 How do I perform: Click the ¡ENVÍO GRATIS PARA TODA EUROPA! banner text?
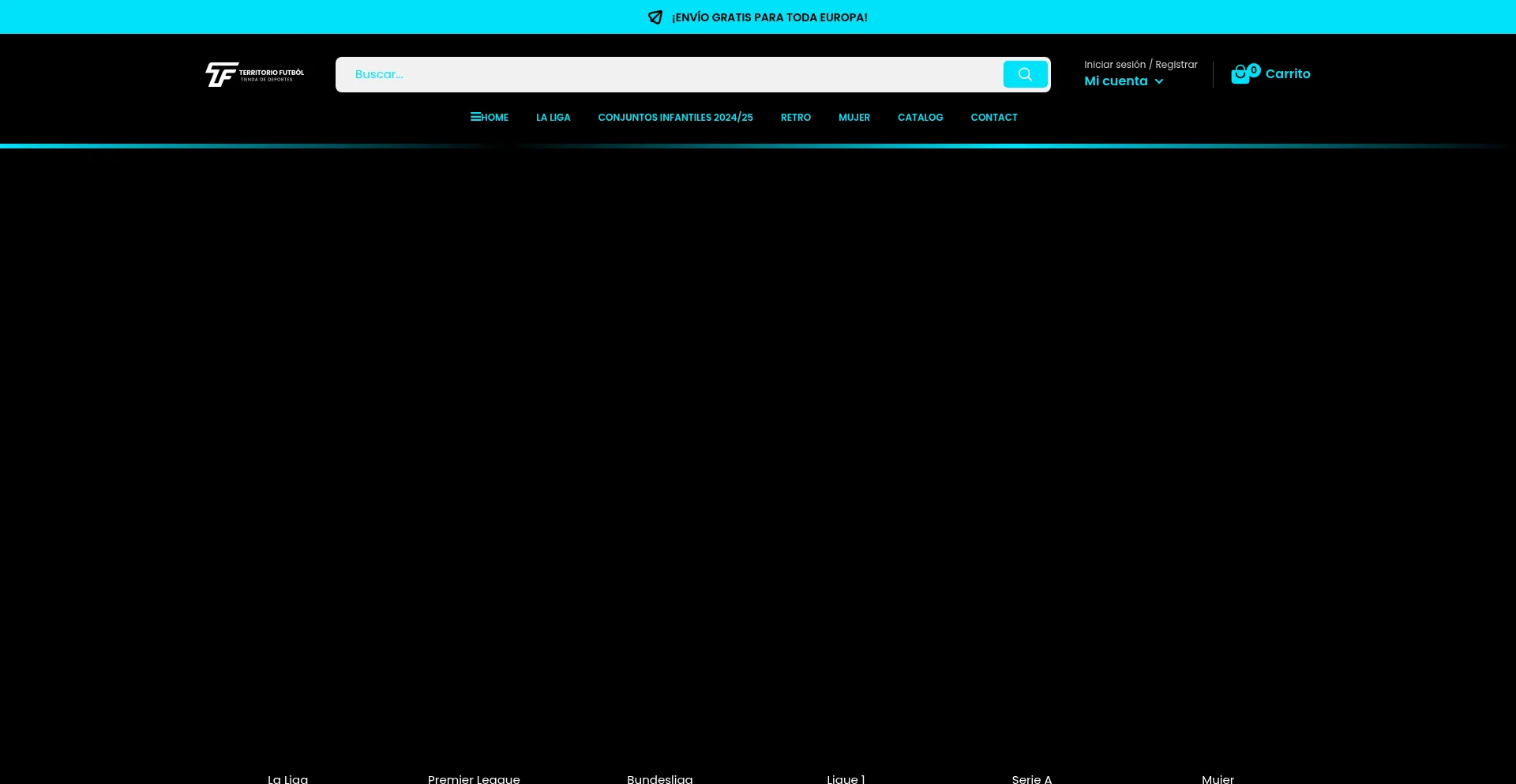pos(769,17)
